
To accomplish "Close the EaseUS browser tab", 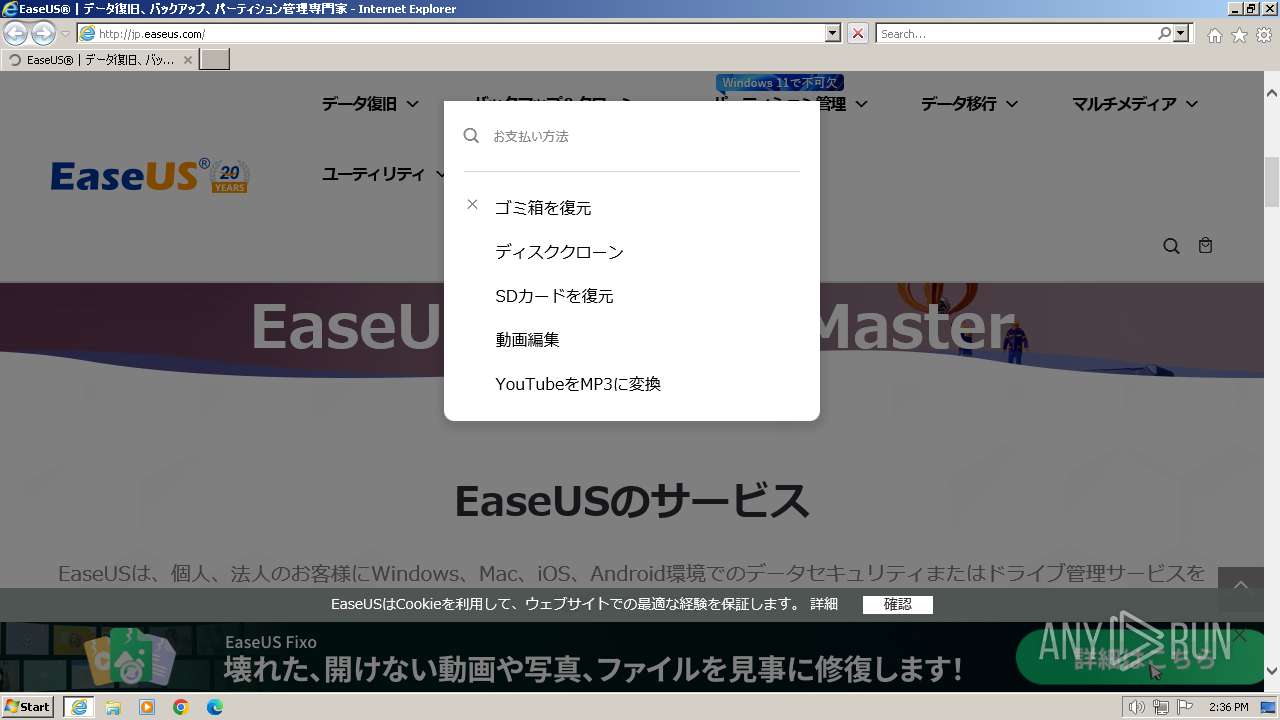I will pyautogui.click(x=188, y=60).
